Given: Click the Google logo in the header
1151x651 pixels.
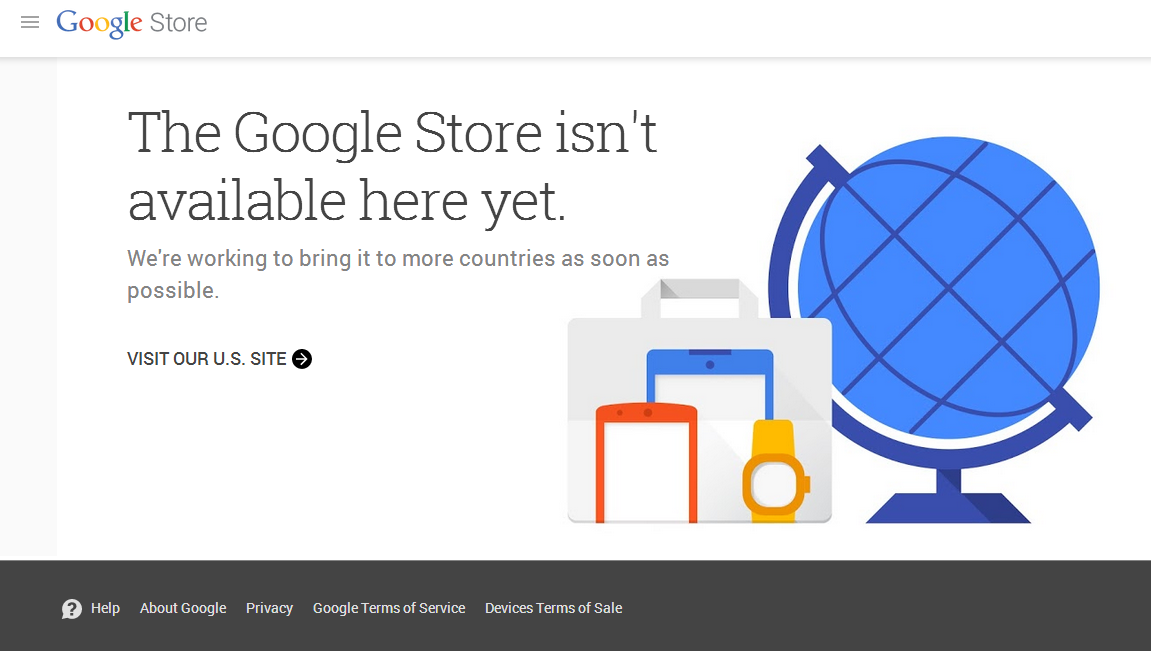Looking at the screenshot, I should click(99, 23).
